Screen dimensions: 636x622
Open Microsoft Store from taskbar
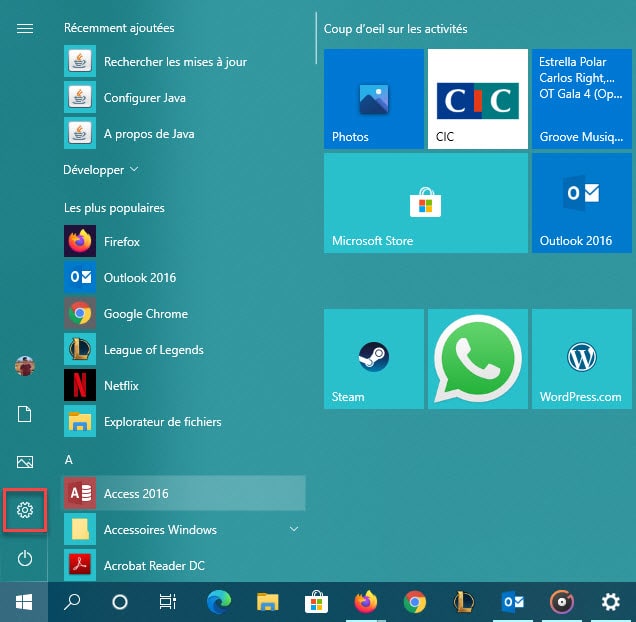click(x=316, y=602)
